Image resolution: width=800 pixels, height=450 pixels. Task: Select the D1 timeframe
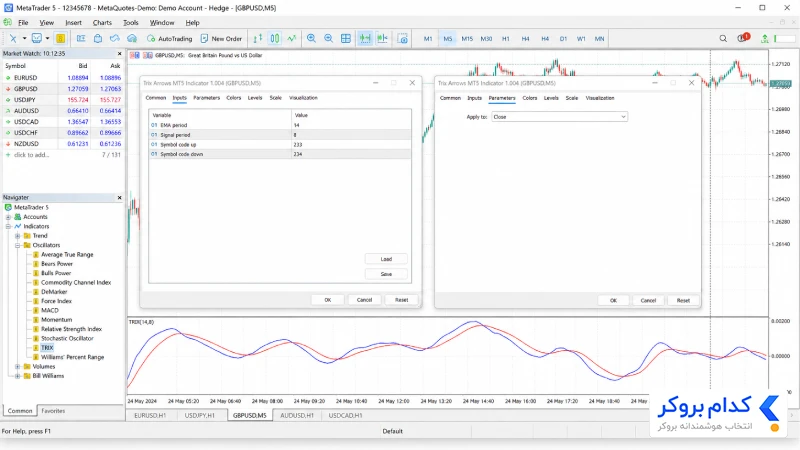click(563, 39)
